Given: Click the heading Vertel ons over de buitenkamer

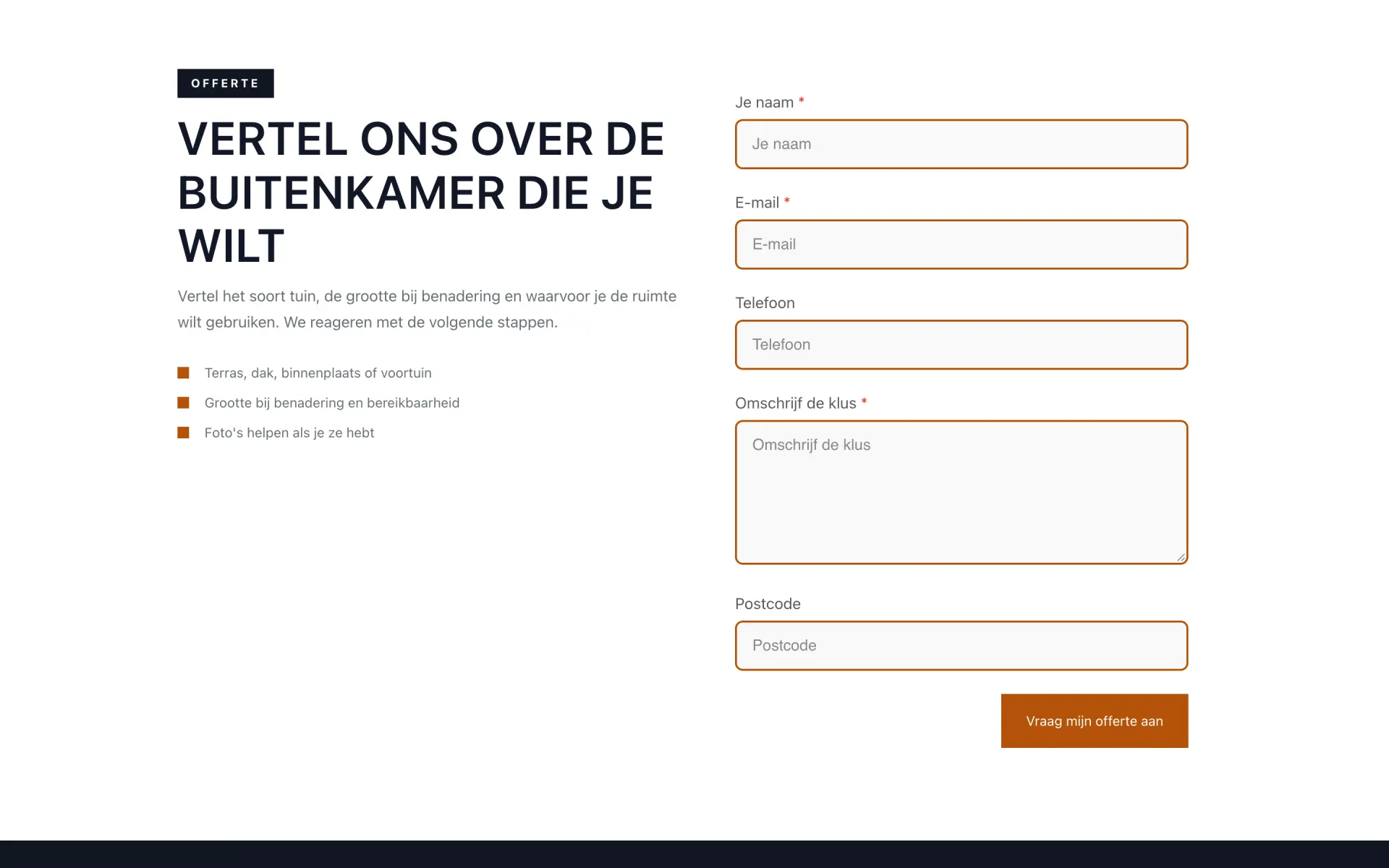Looking at the screenshot, I should 421,192.
